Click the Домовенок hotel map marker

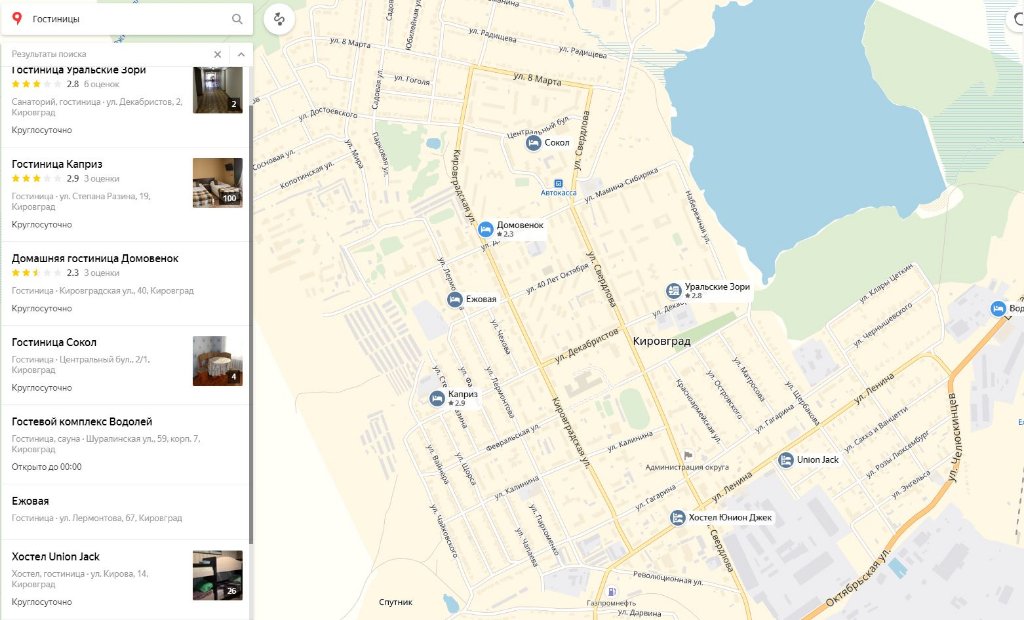(486, 228)
